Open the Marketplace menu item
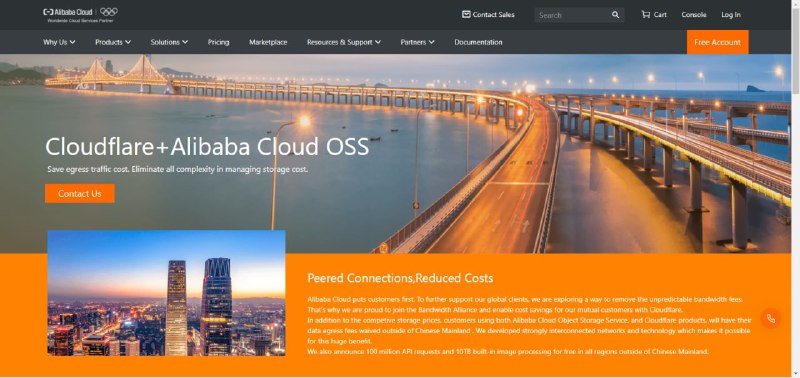The image size is (800, 378). click(268, 42)
